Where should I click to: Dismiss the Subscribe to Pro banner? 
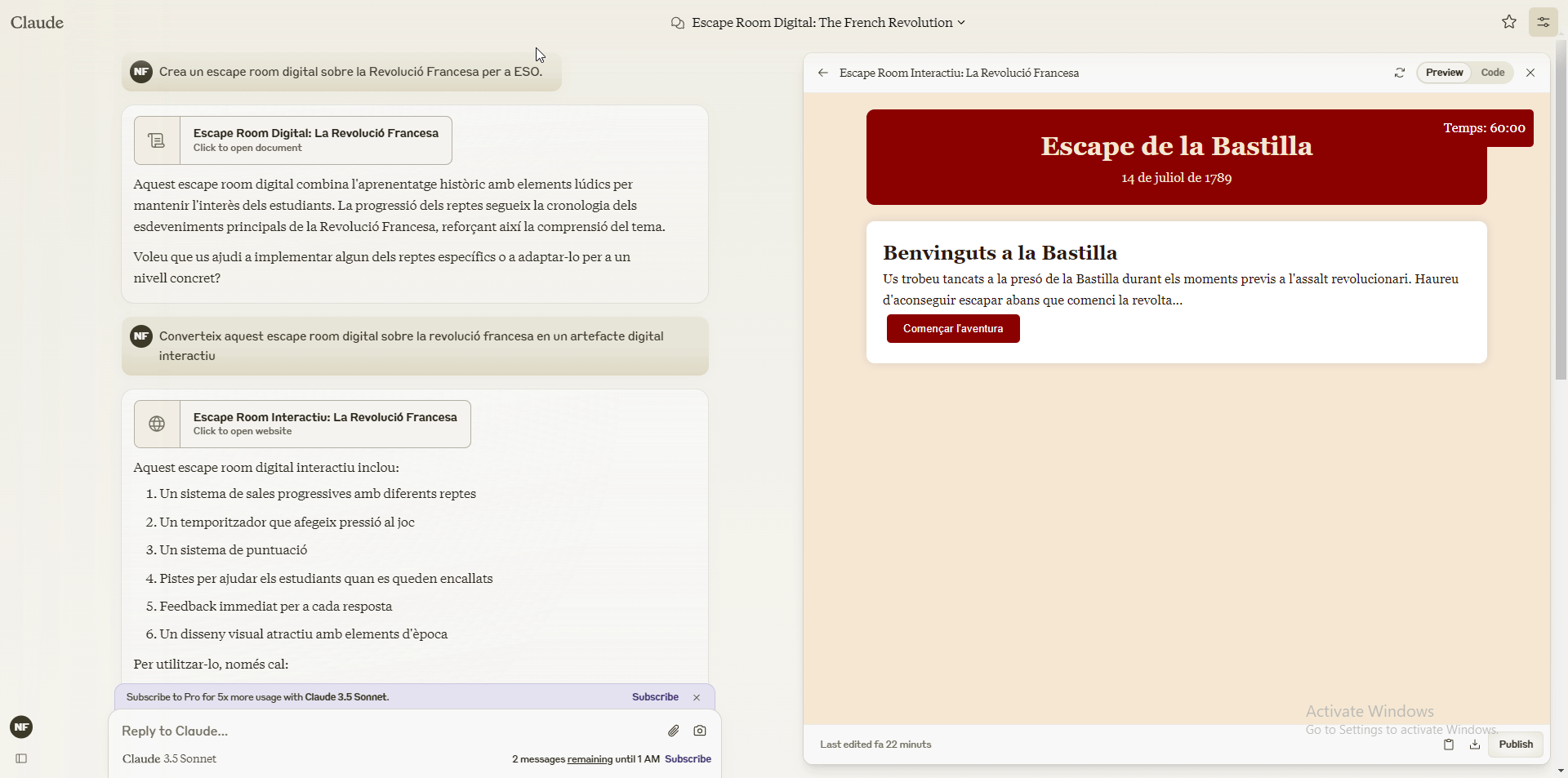697,697
